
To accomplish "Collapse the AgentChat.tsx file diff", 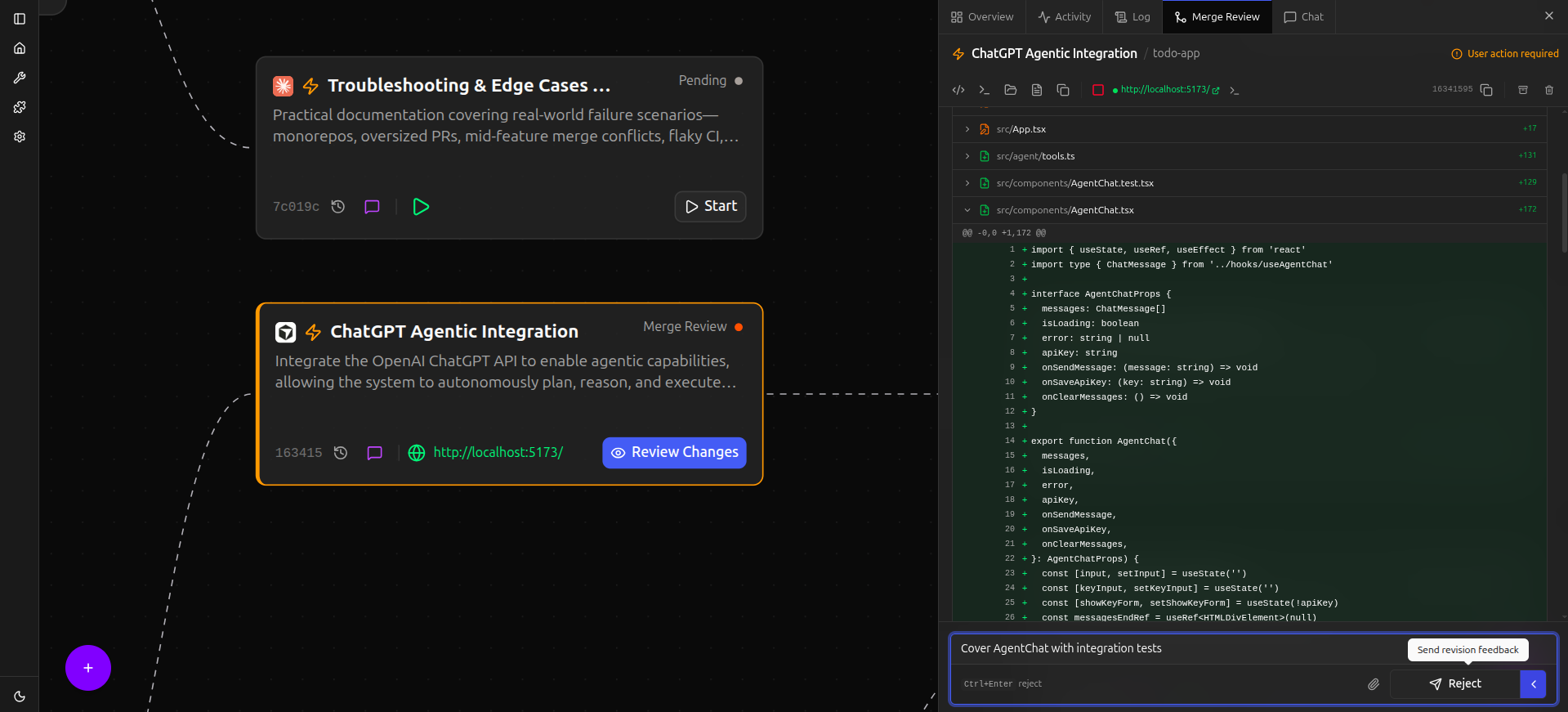I will [967, 210].
